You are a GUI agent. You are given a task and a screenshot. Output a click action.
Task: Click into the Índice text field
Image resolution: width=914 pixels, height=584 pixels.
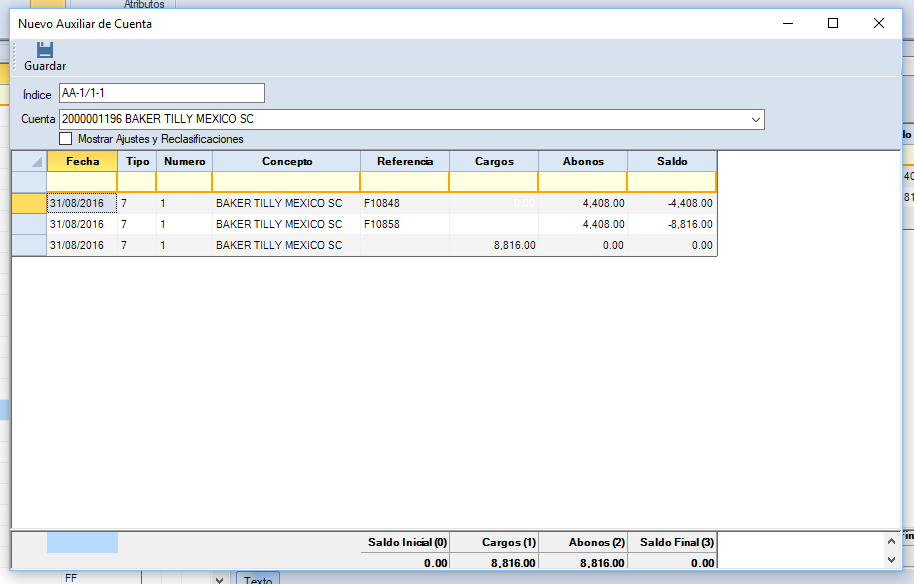tap(162, 93)
